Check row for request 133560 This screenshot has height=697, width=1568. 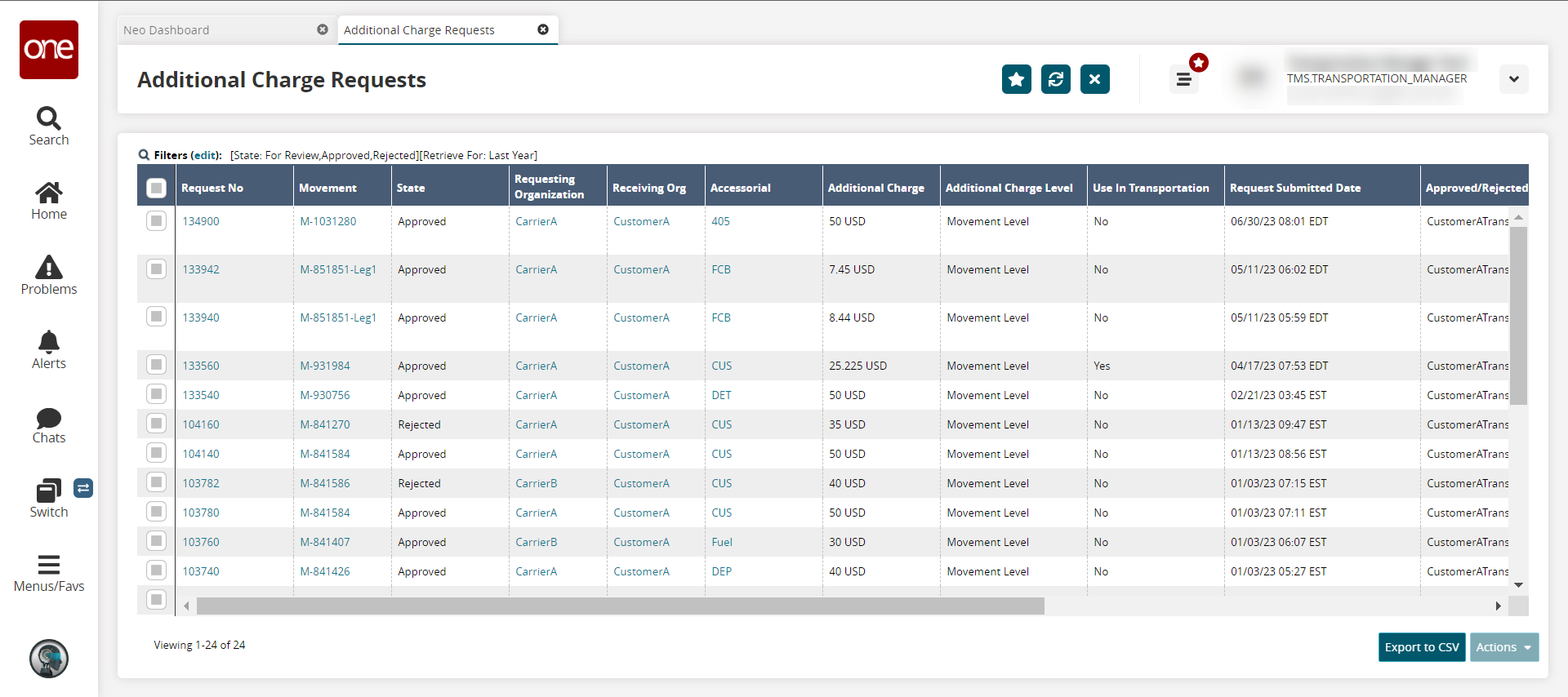156,364
